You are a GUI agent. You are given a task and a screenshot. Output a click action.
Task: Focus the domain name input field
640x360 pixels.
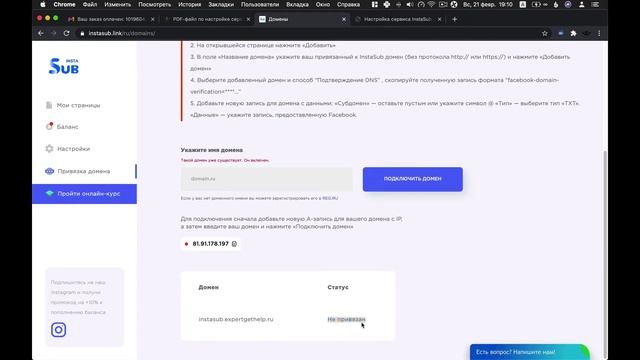267,179
